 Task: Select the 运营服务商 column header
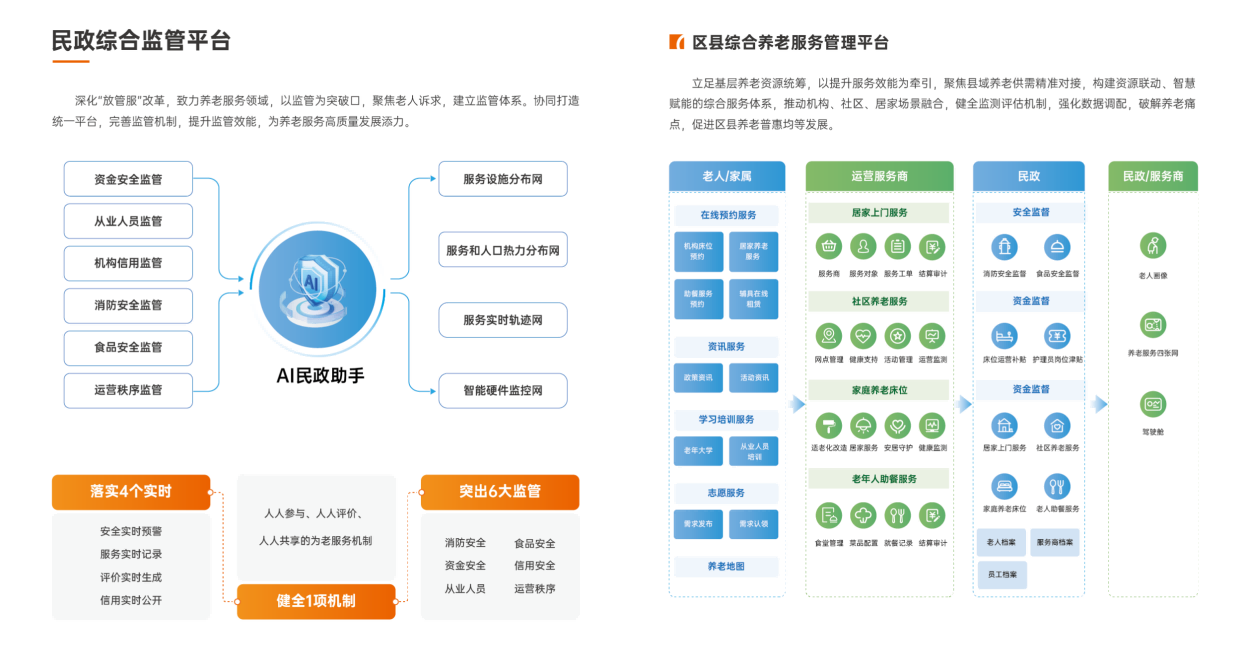click(x=879, y=176)
